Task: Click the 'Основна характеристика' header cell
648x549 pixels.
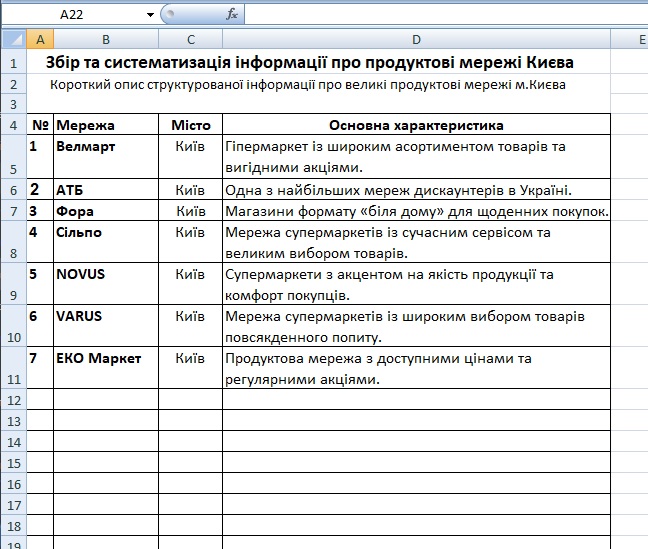Action: 416,125
